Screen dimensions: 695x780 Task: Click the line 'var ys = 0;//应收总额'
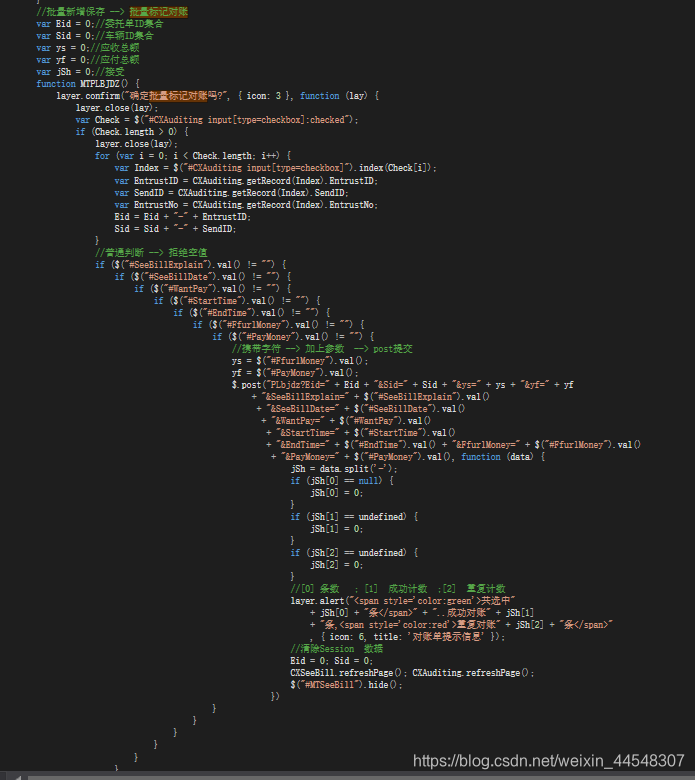tap(88, 48)
